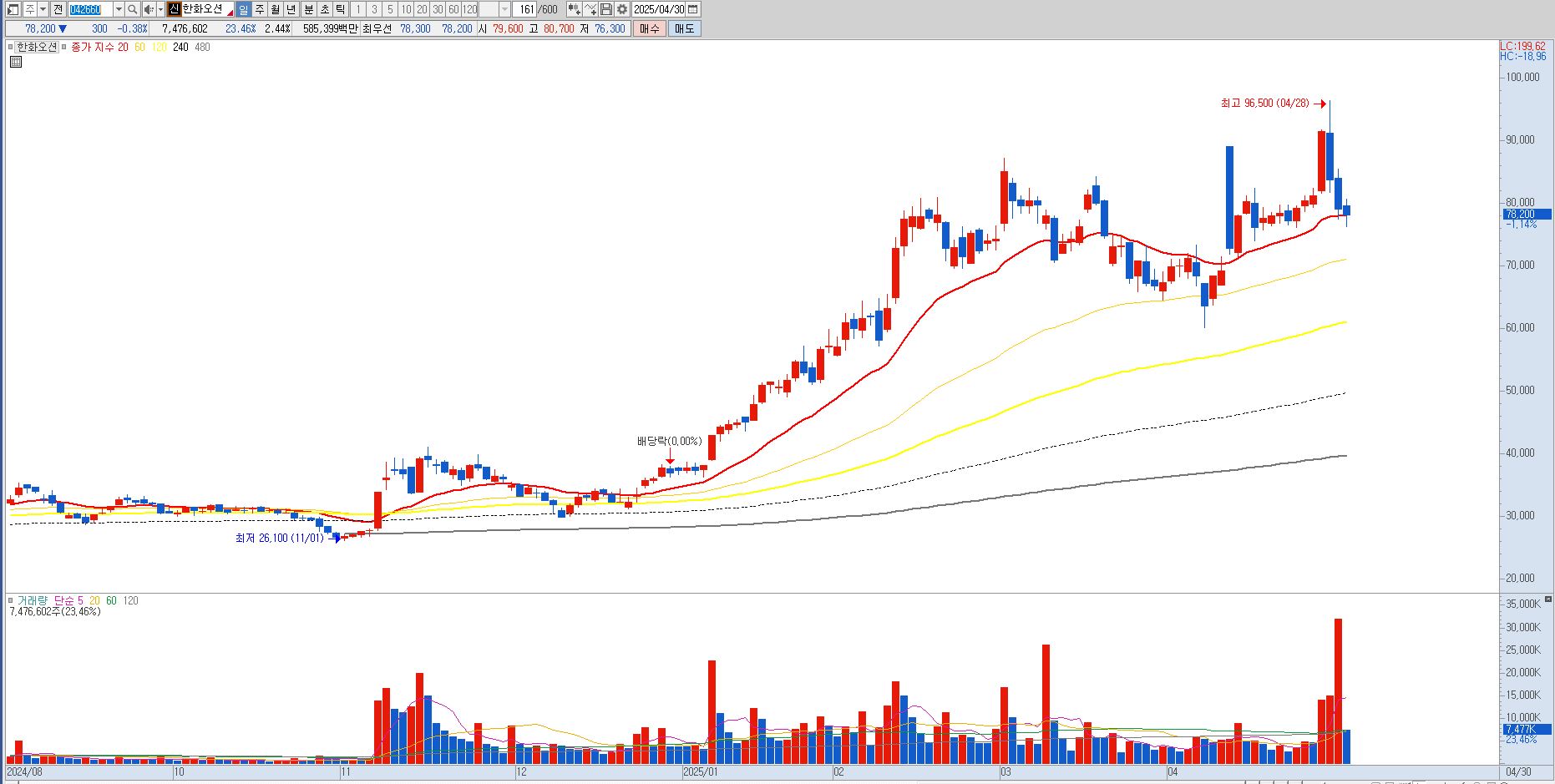
Task: Click the red 매수 buy button
Action: click(x=650, y=28)
